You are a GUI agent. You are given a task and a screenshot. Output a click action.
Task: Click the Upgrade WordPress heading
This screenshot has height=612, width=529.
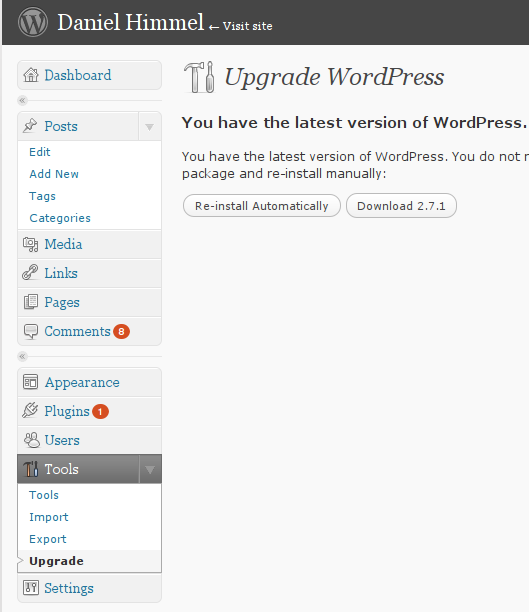(x=335, y=77)
